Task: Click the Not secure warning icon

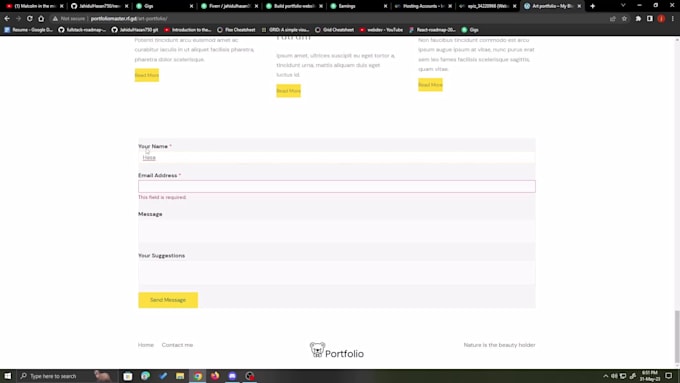Action: [x=55, y=19]
